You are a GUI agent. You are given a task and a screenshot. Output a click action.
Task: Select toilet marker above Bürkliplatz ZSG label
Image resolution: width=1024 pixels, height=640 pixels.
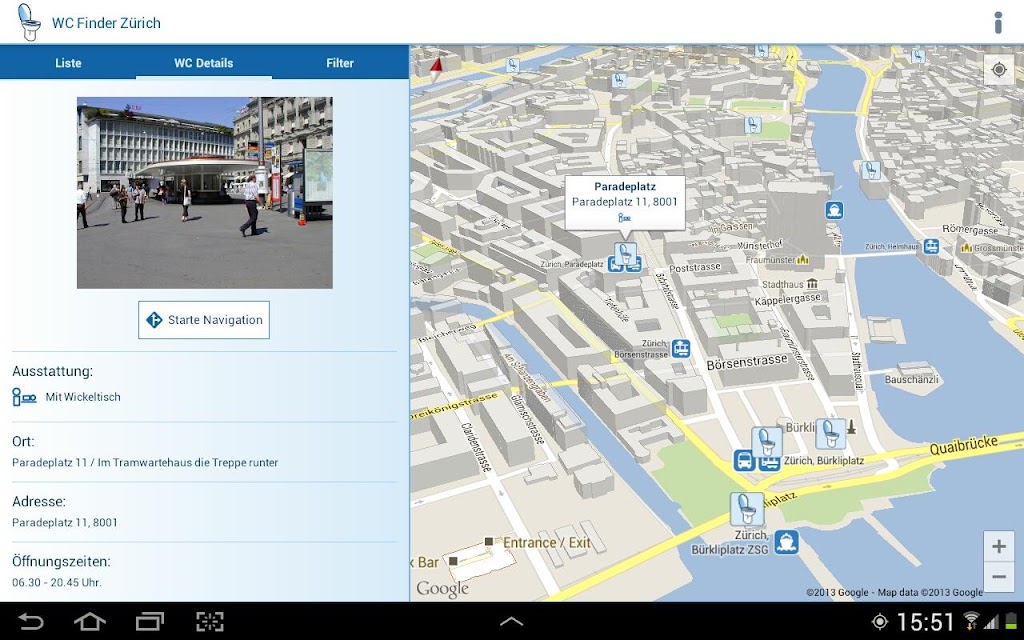pyautogui.click(x=747, y=509)
